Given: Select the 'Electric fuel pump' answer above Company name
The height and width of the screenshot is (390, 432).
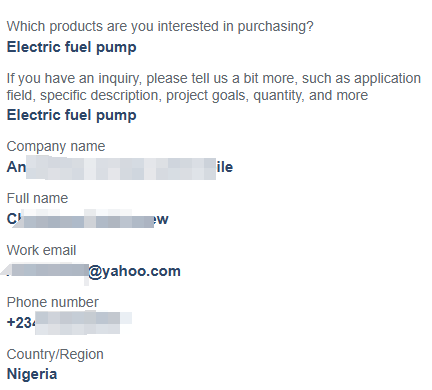Looking at the screenshot, I should coord(72,115).
